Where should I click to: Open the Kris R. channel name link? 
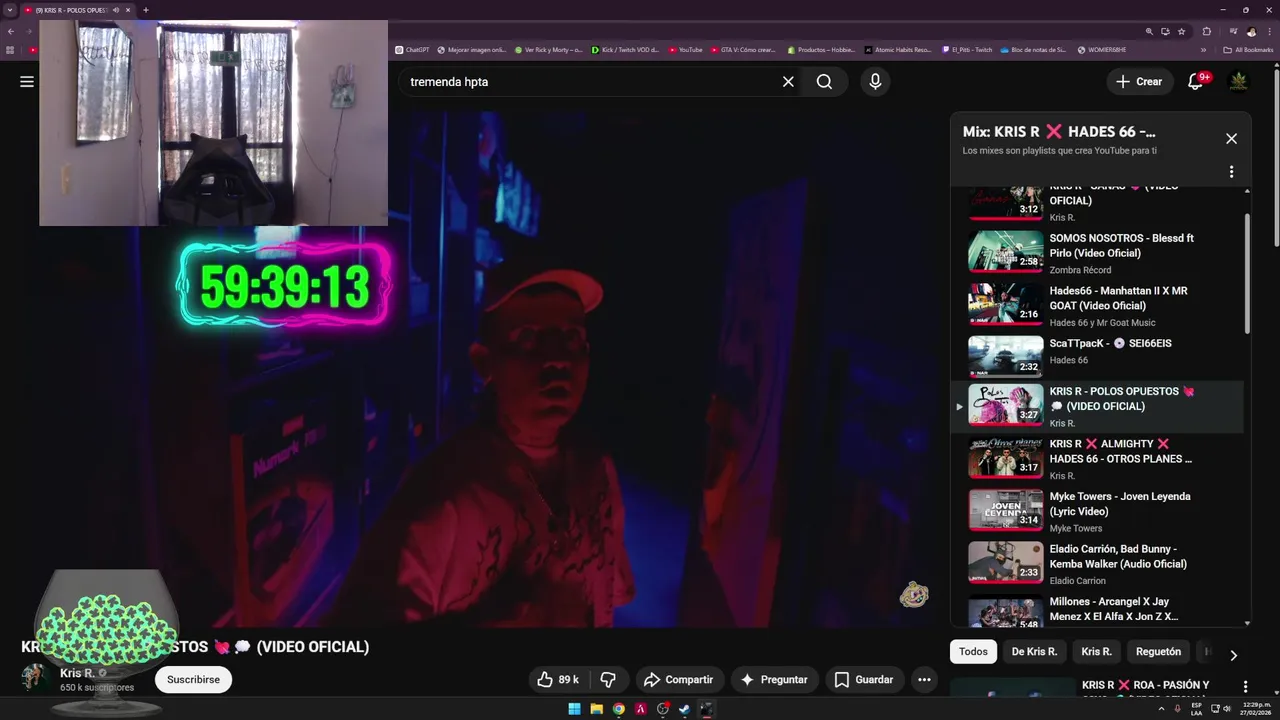click(77, 673)
